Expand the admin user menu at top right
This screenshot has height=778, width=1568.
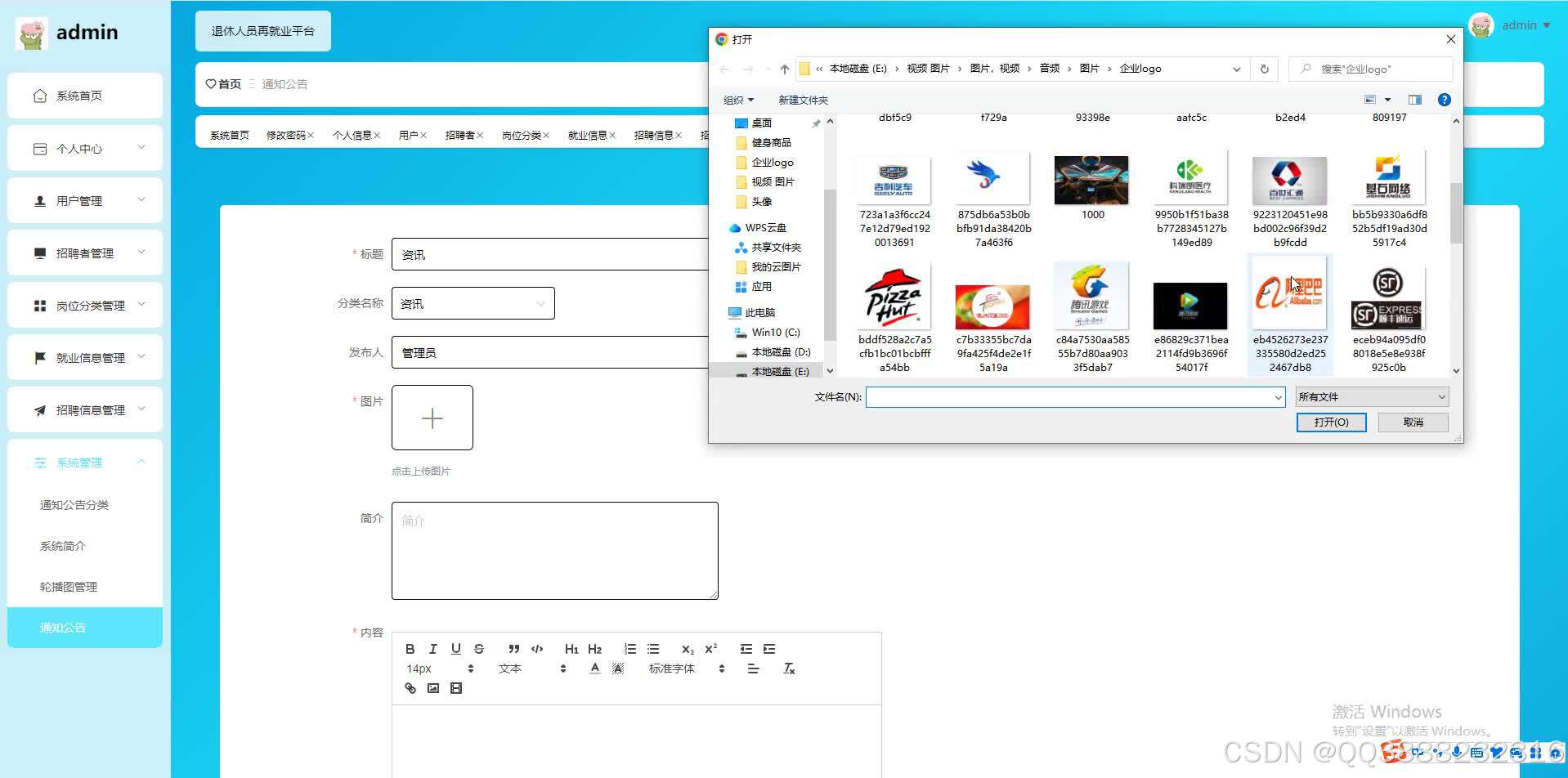pos(1511,25)
